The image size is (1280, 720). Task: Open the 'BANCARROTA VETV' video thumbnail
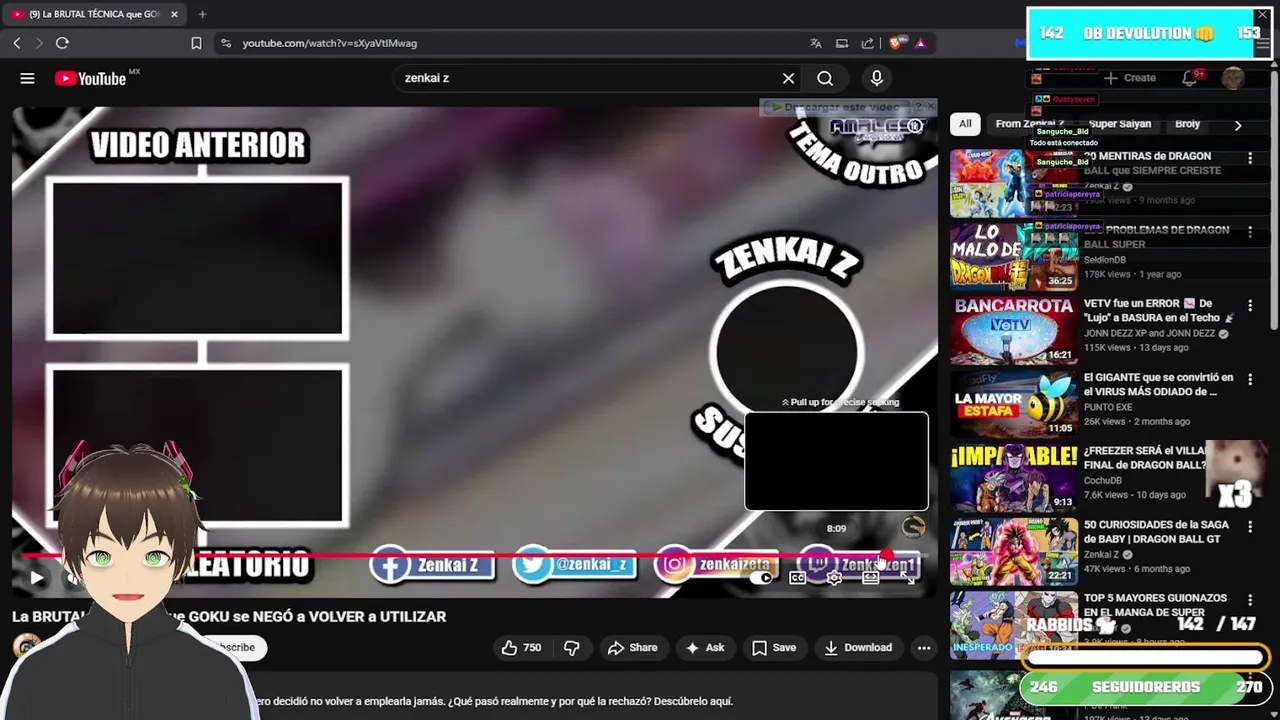pos(1013,330)
